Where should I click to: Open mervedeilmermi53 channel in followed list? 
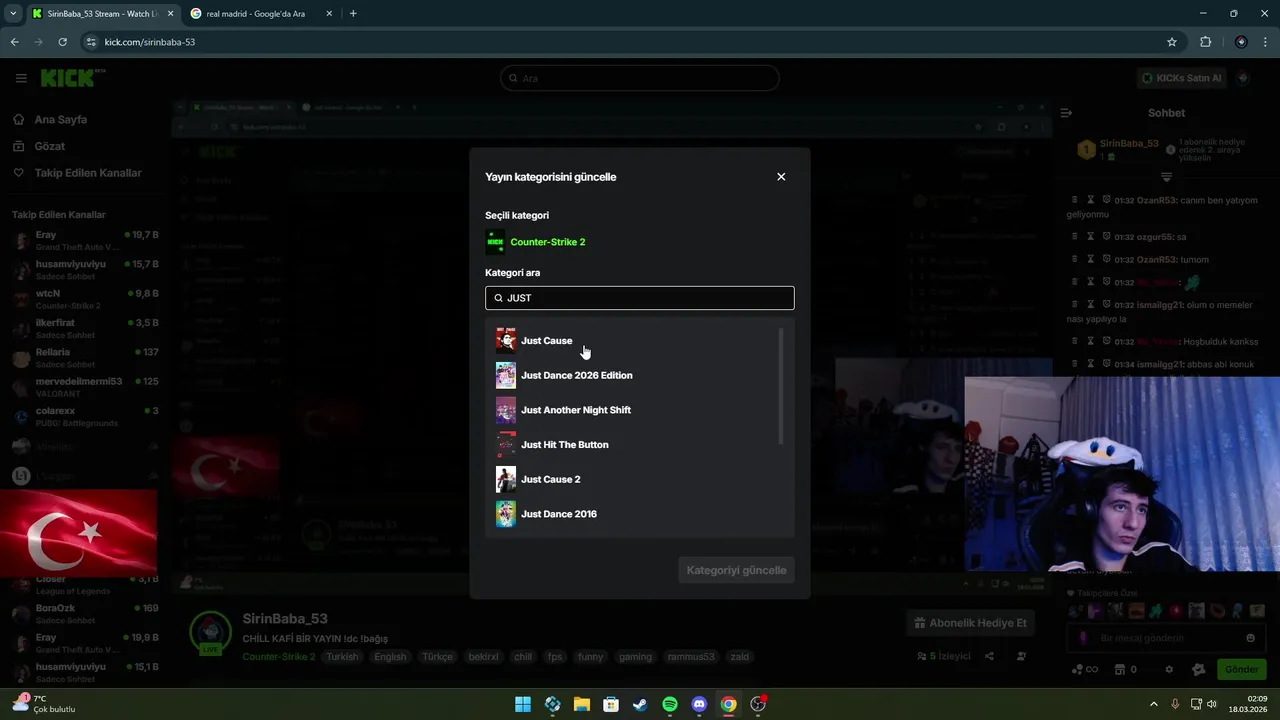[85, 387]
